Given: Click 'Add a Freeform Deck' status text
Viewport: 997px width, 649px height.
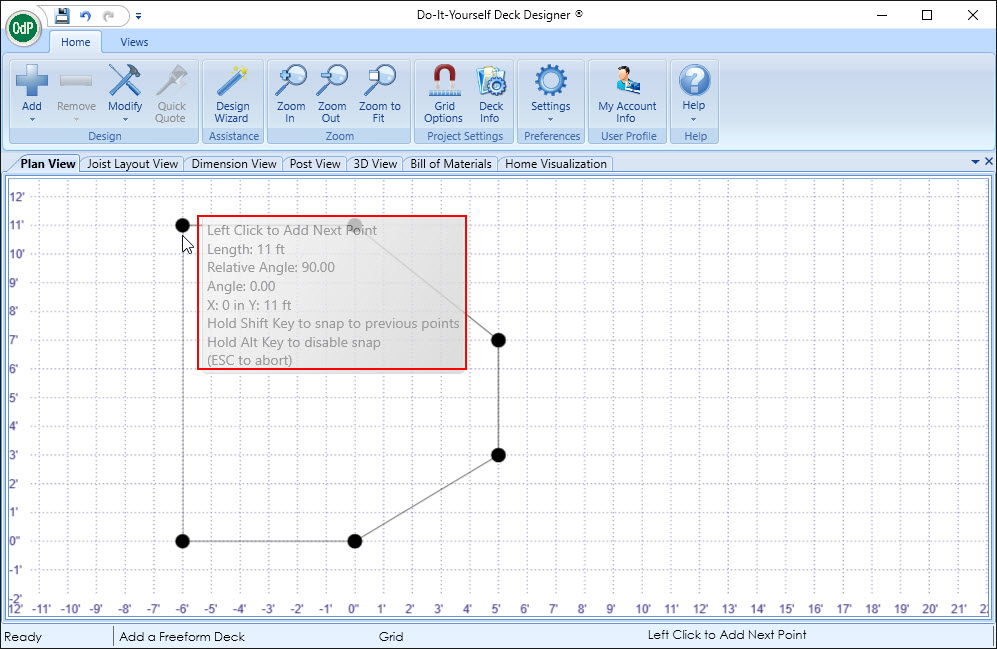Looking at the screenshot, I should [x=182, y=636].
